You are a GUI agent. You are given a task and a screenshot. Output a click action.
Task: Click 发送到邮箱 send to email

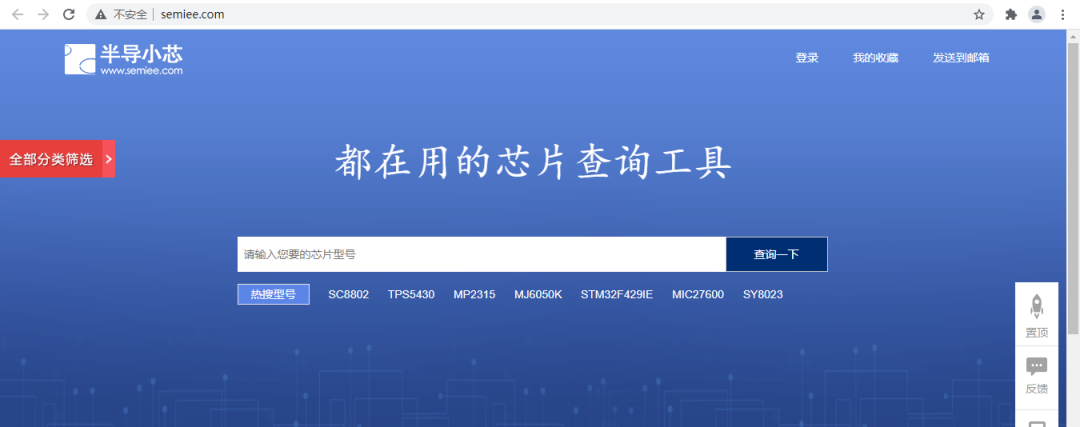[961, 58]
